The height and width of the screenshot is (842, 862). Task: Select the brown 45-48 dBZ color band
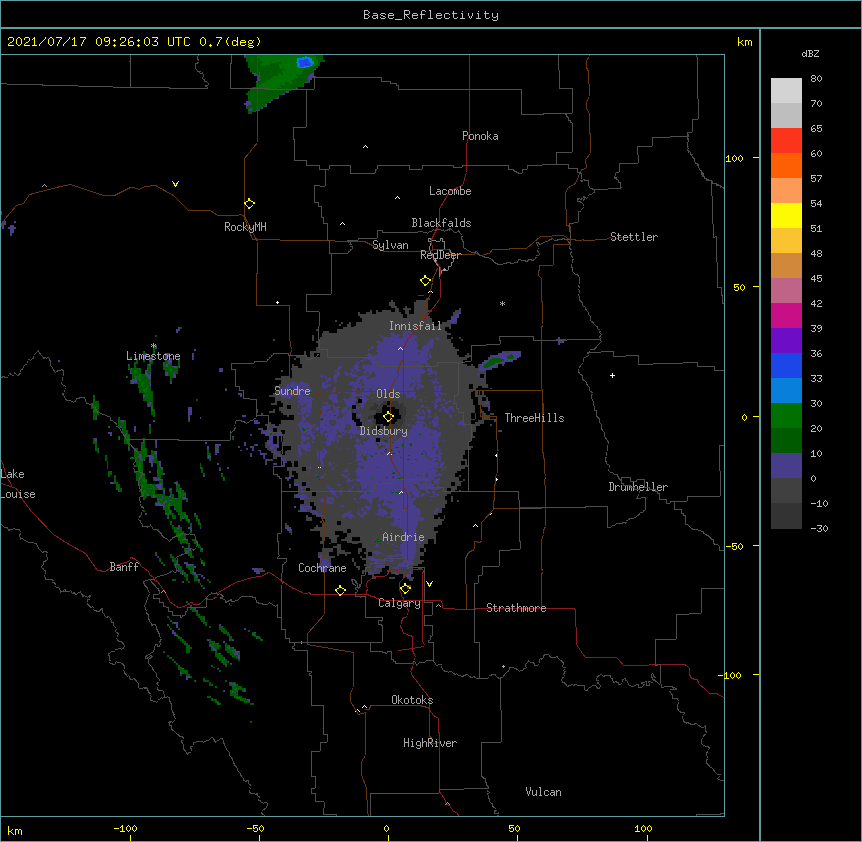click(786, 265)
